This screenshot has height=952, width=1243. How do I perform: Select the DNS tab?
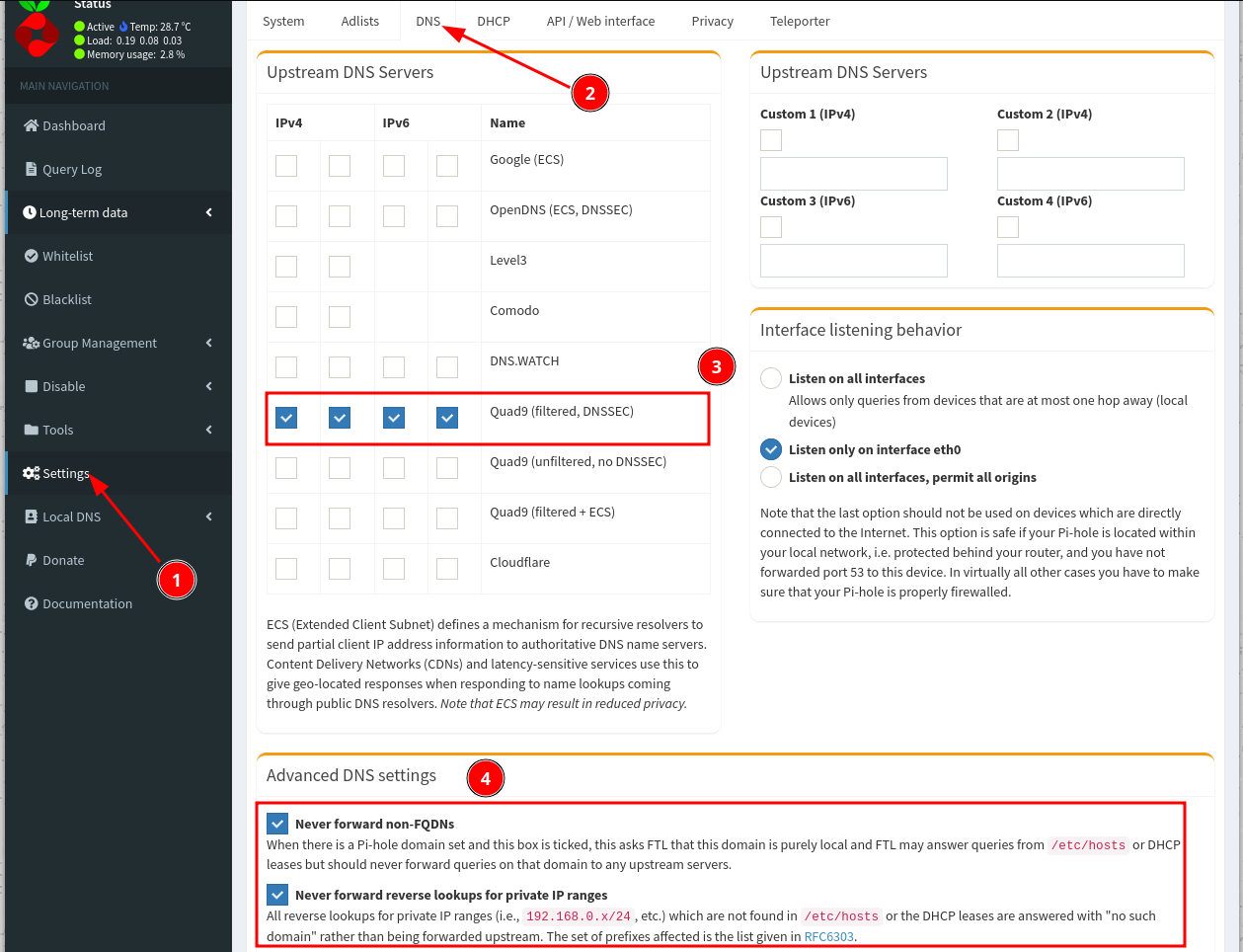pos(428,21)
